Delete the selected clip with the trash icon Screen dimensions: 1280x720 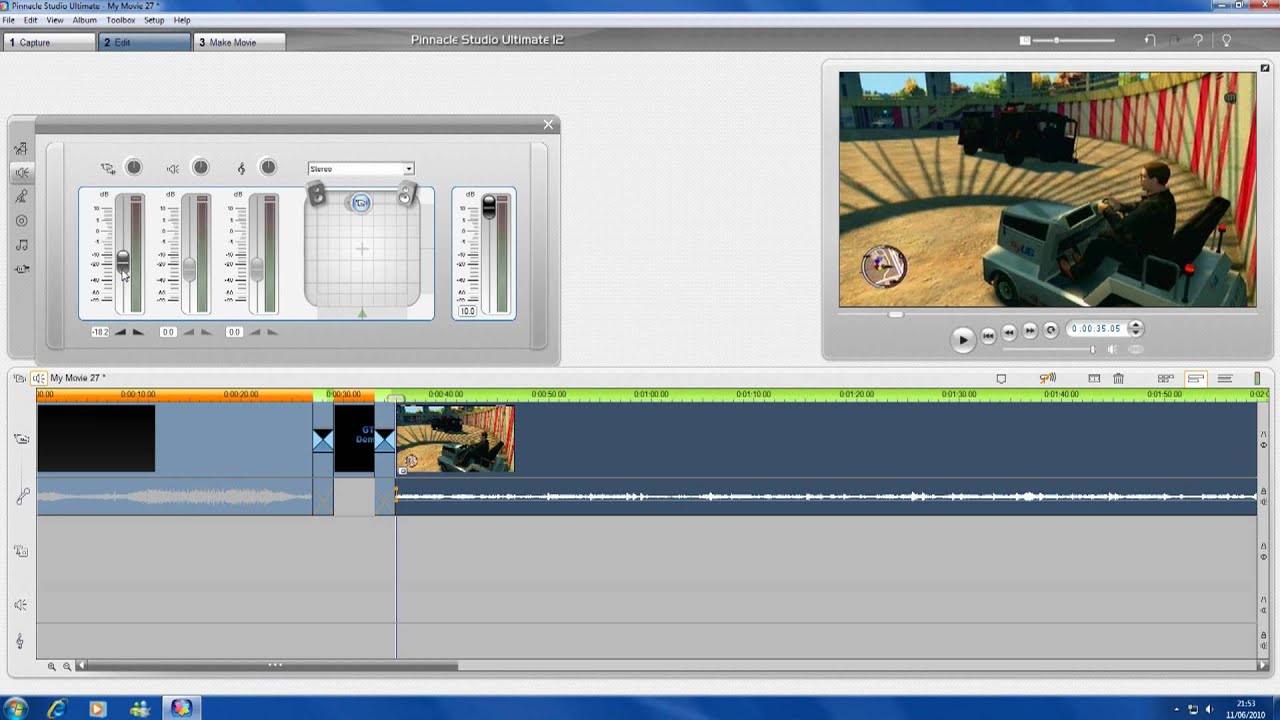1118,378
